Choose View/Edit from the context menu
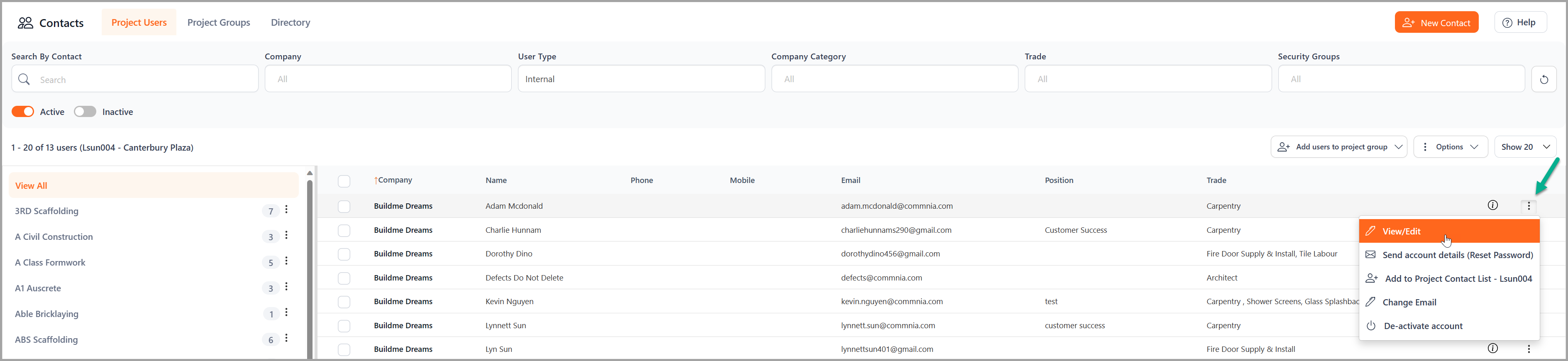 [x=1449, y=231]
